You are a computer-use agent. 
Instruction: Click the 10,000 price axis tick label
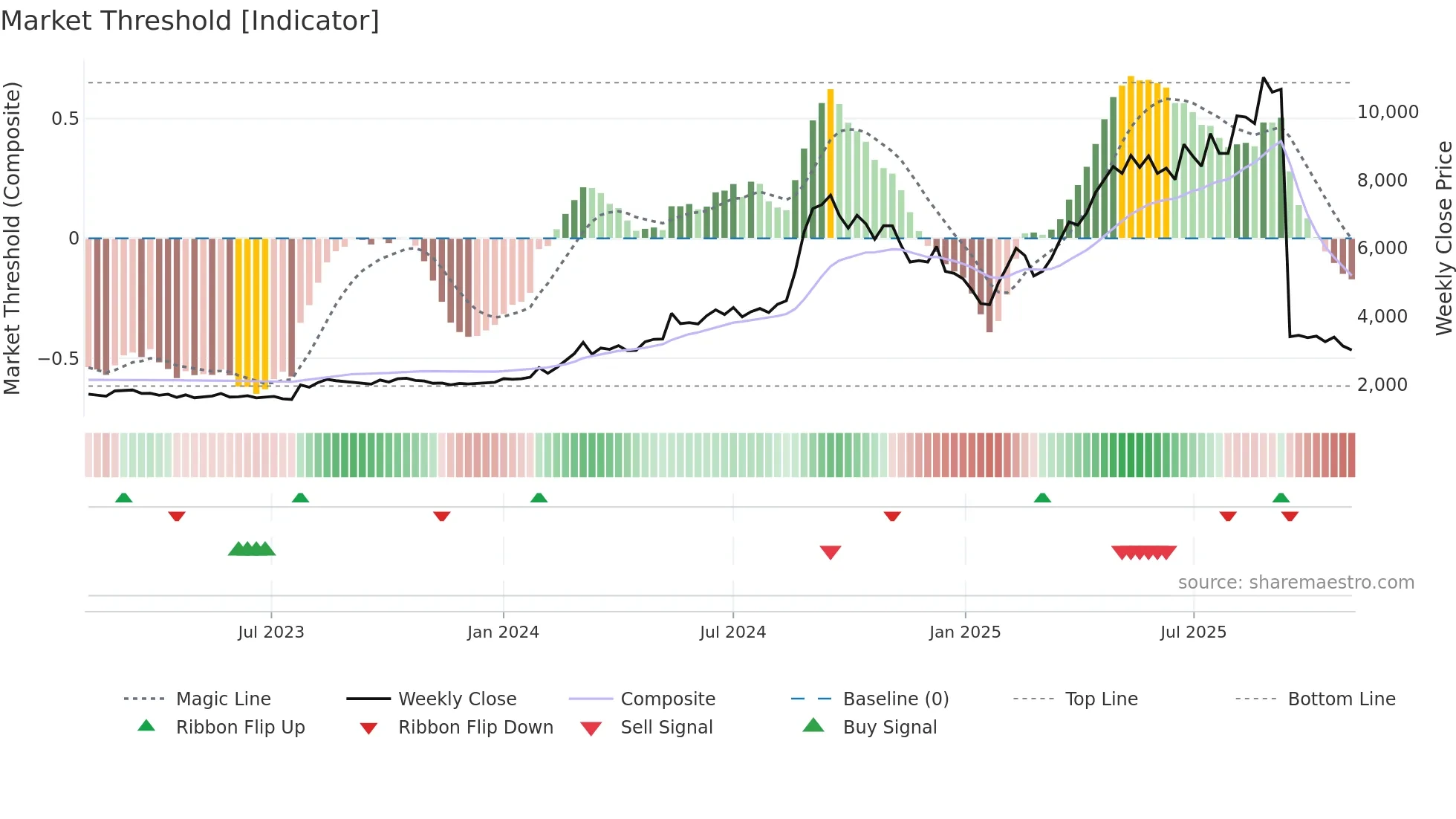(x=1388, y=112)
